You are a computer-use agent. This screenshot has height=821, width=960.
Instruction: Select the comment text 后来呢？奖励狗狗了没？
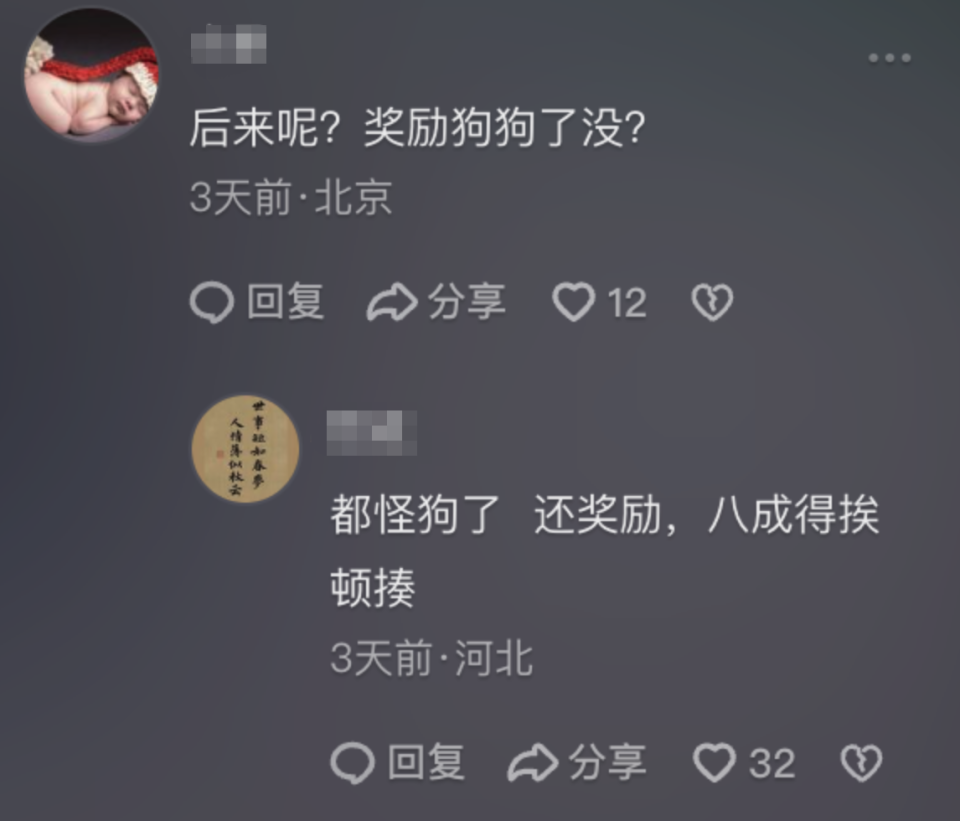click(x=418, y=128)
